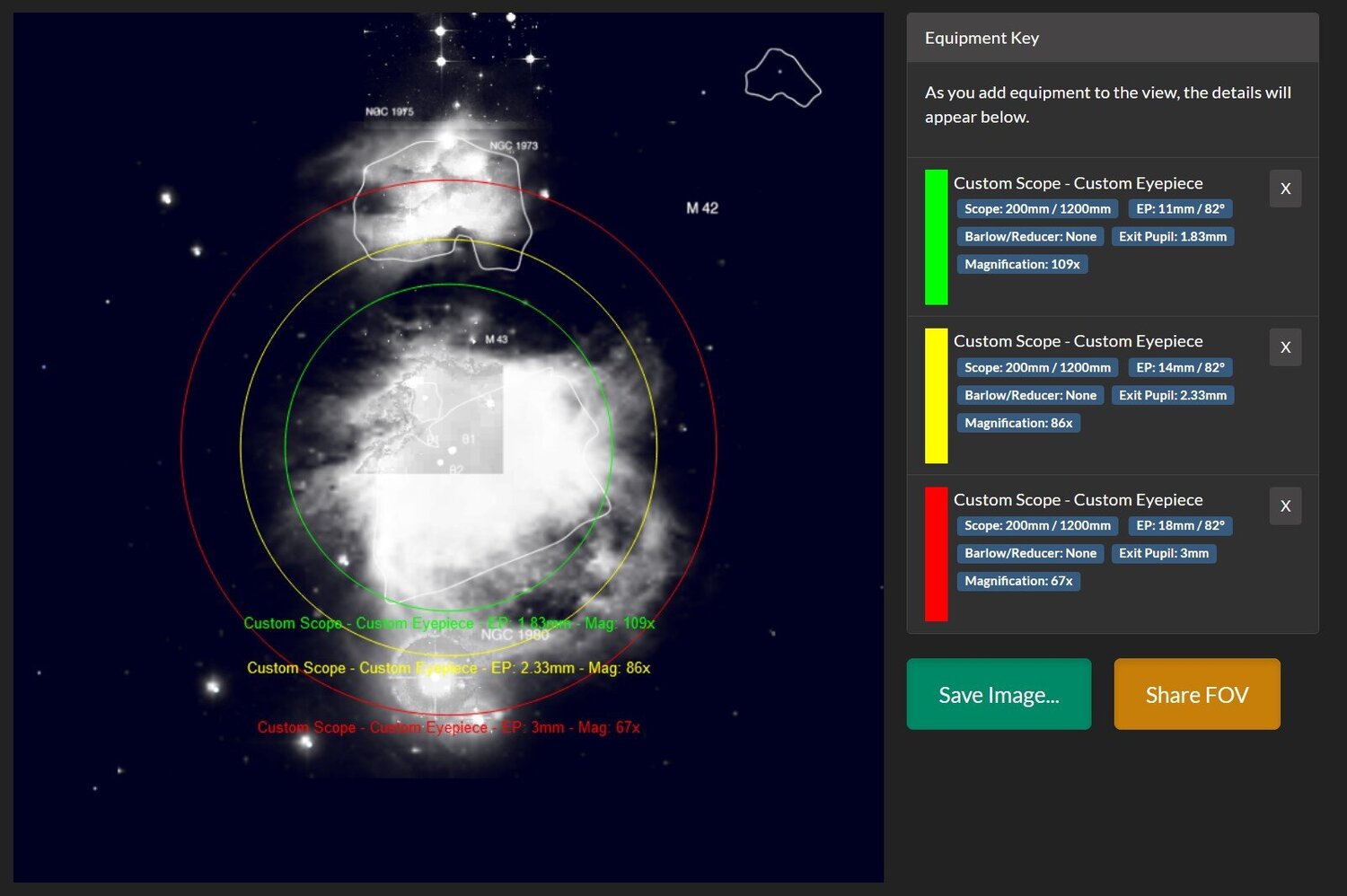Click Scope: 200mm / 1200mm in yellow entry
The width and height of the screenshot is (1347, 896).
click(1037, 367)
